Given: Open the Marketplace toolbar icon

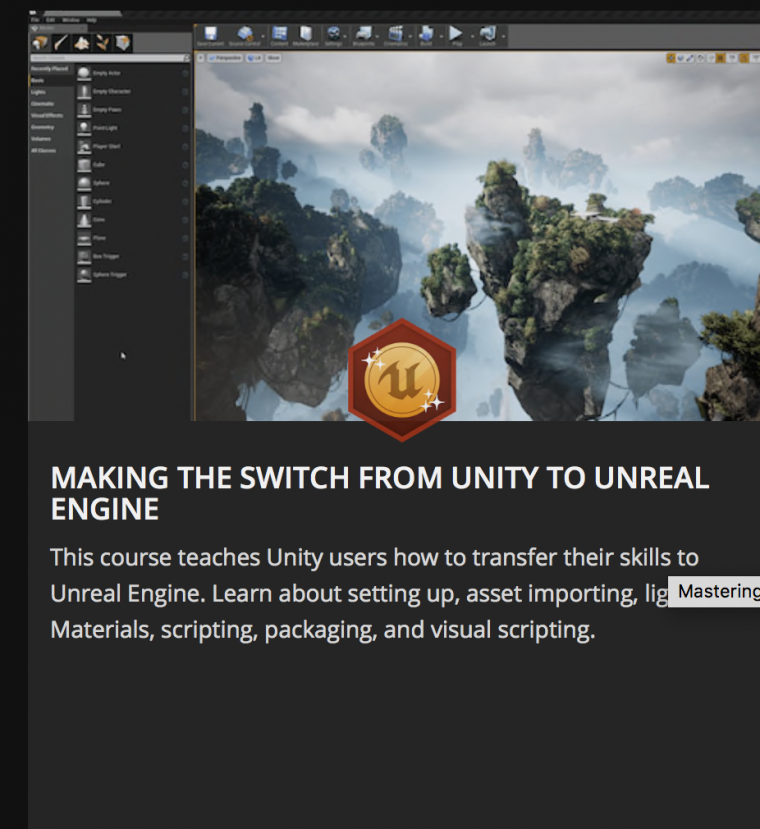Looking at the screenshot, I should [306, 35].
